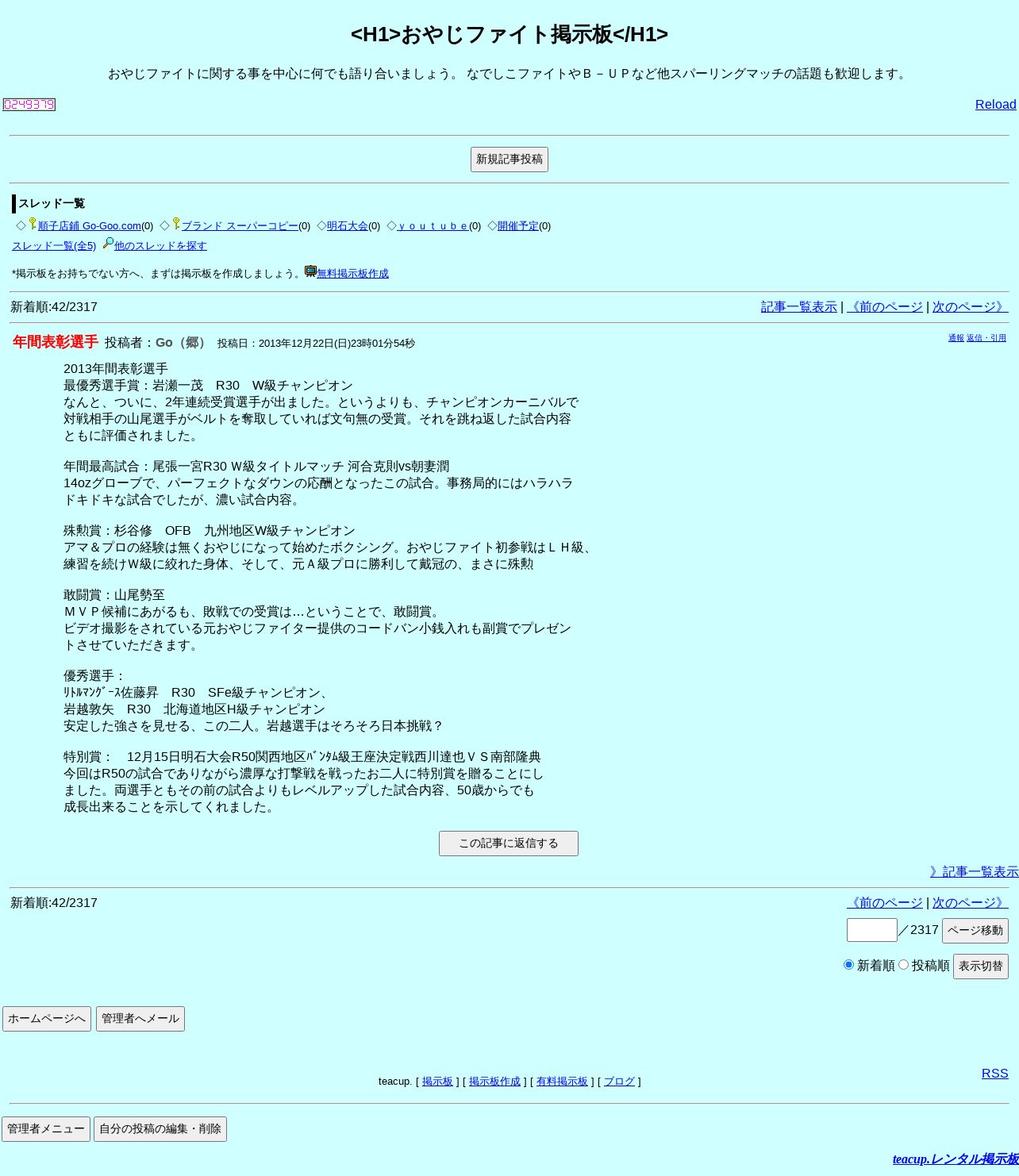Click the 新着順:42/2317 counter above the article
The image size is (1019, 1176).
[x=54, y=307]
